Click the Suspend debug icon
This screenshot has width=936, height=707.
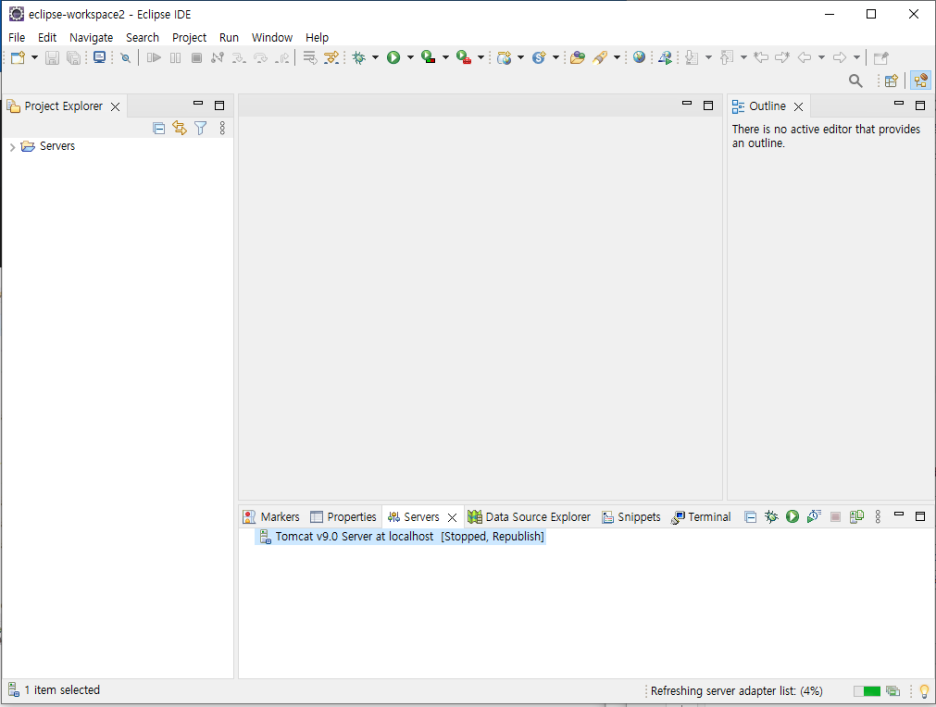click(x=176, y=58)
